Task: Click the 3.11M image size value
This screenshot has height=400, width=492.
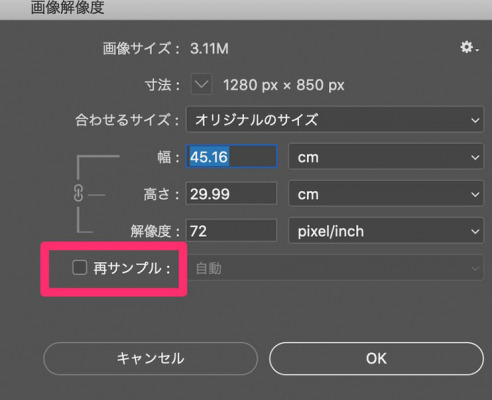Action: pyautogui.click(x=209, y=49)
